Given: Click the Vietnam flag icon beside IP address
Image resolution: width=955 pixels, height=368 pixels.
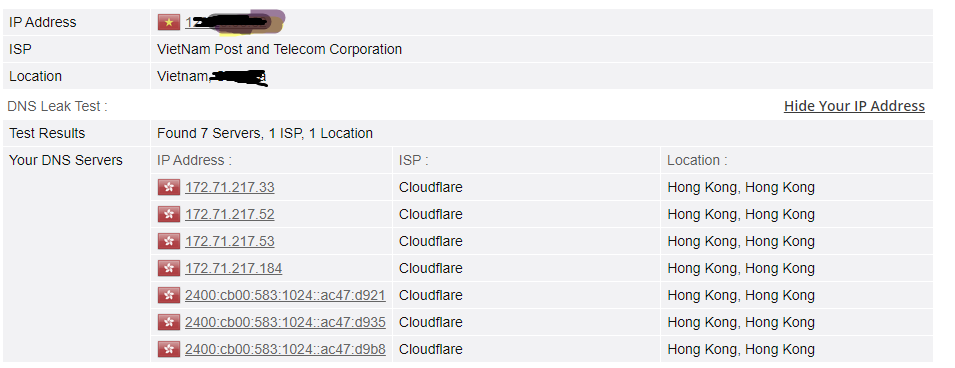Looking at the screenshot, I should (x=169, y=23).
